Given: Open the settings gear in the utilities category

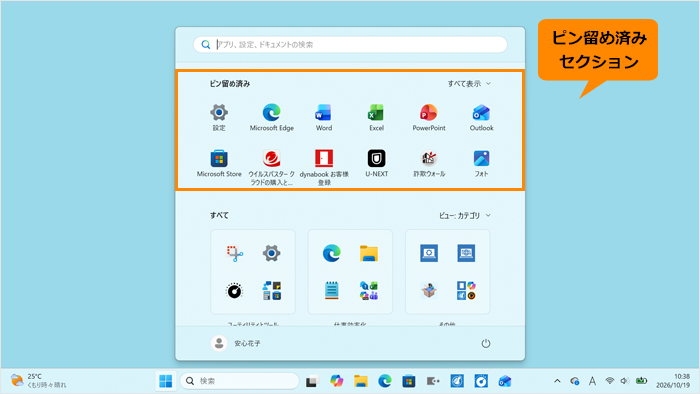Looking at the screenshot, I should [271, 253].
